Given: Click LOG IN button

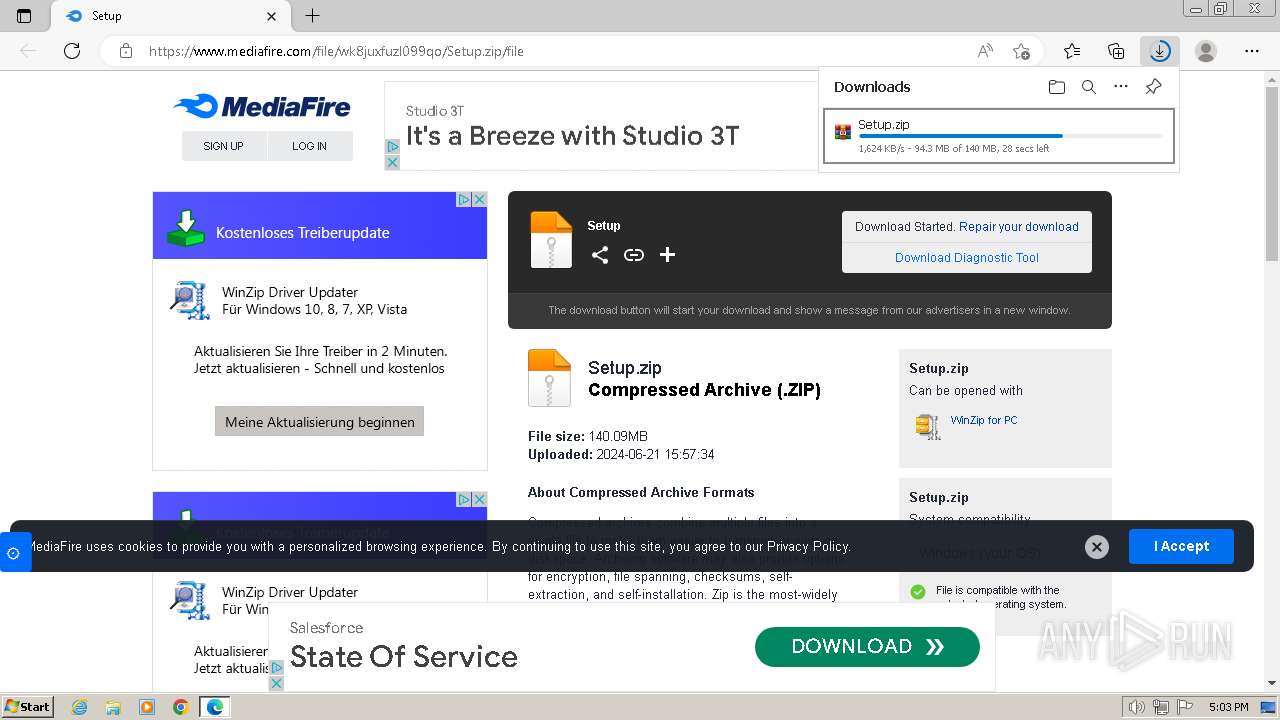Looking at the screenshot, I should [x=310, y=146].
